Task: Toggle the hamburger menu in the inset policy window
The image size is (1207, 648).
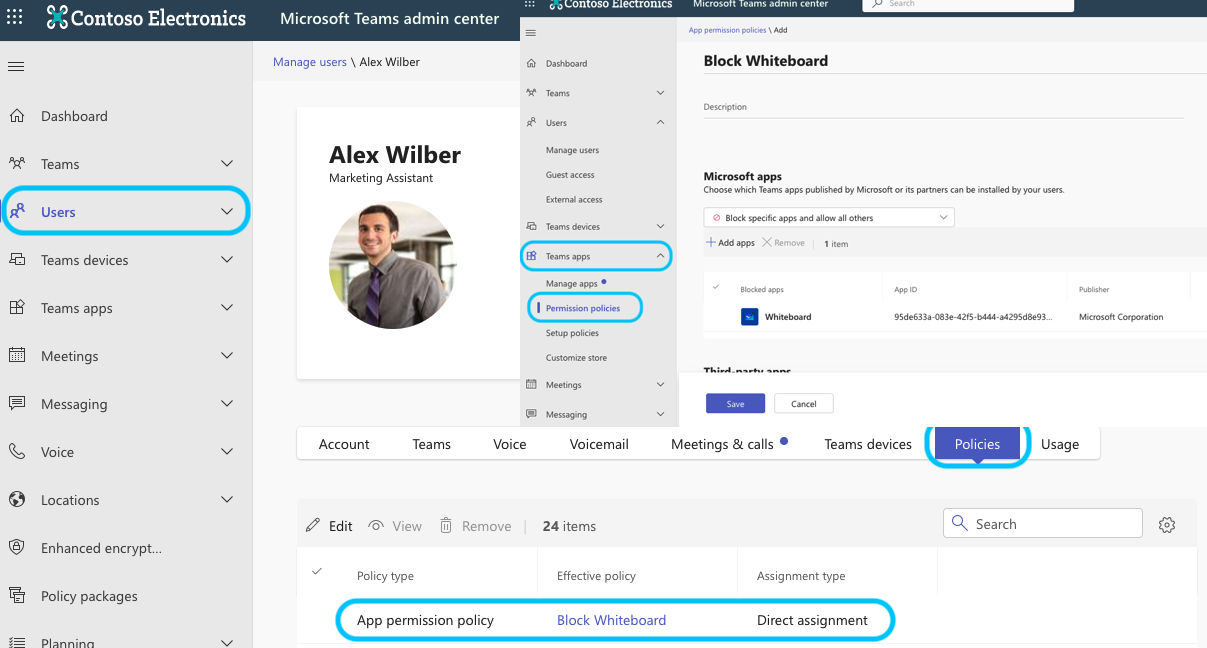Action: click(531, 33)
